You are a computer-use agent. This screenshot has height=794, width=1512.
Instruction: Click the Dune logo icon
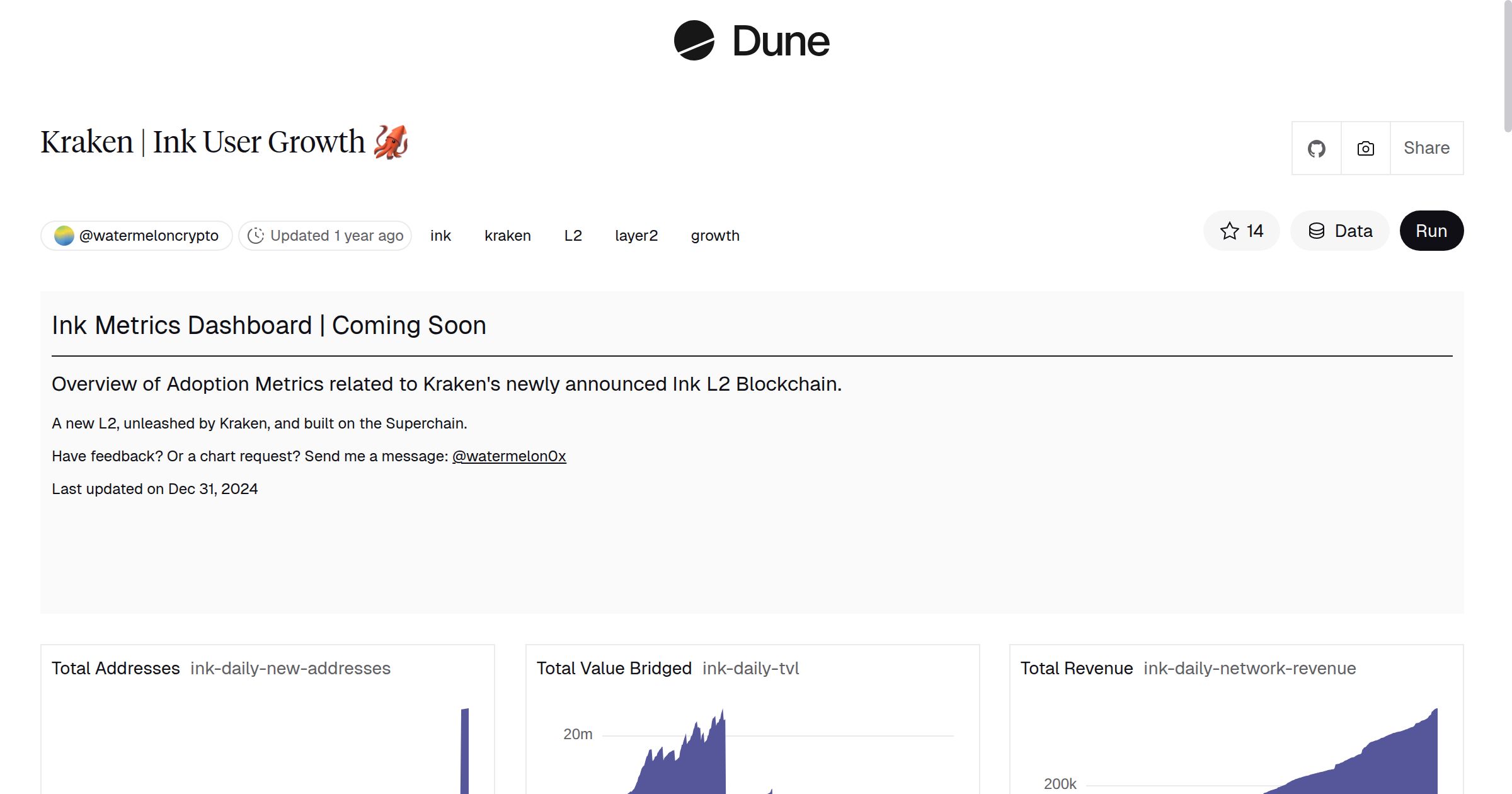694,41
